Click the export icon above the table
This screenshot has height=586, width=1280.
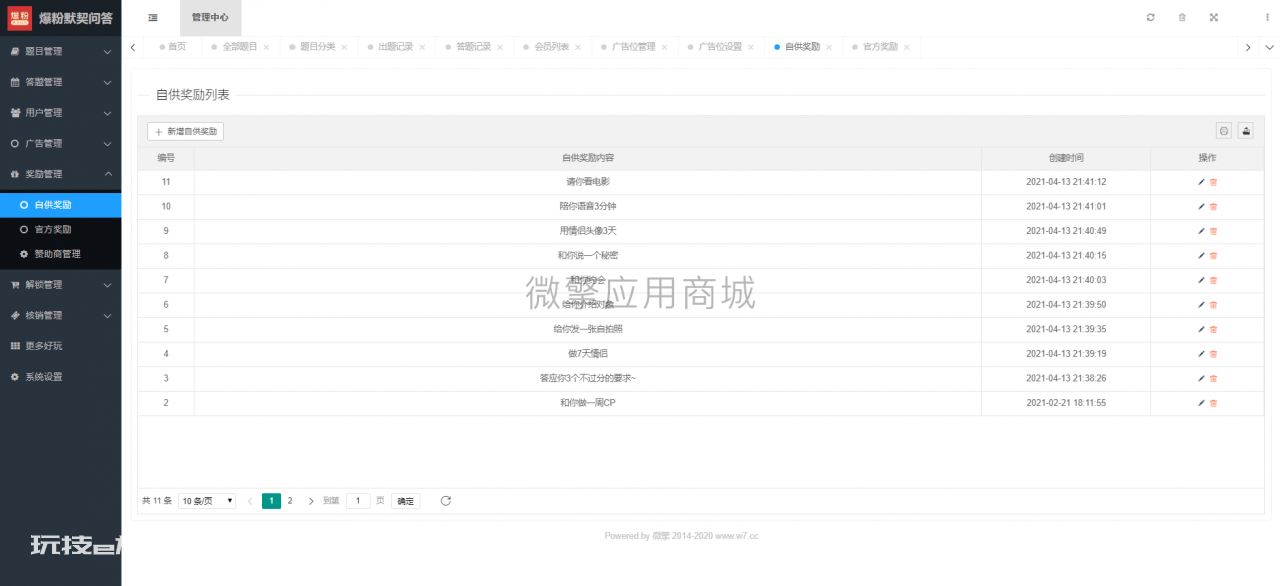pyautogui.click(x=1246, y=131)
